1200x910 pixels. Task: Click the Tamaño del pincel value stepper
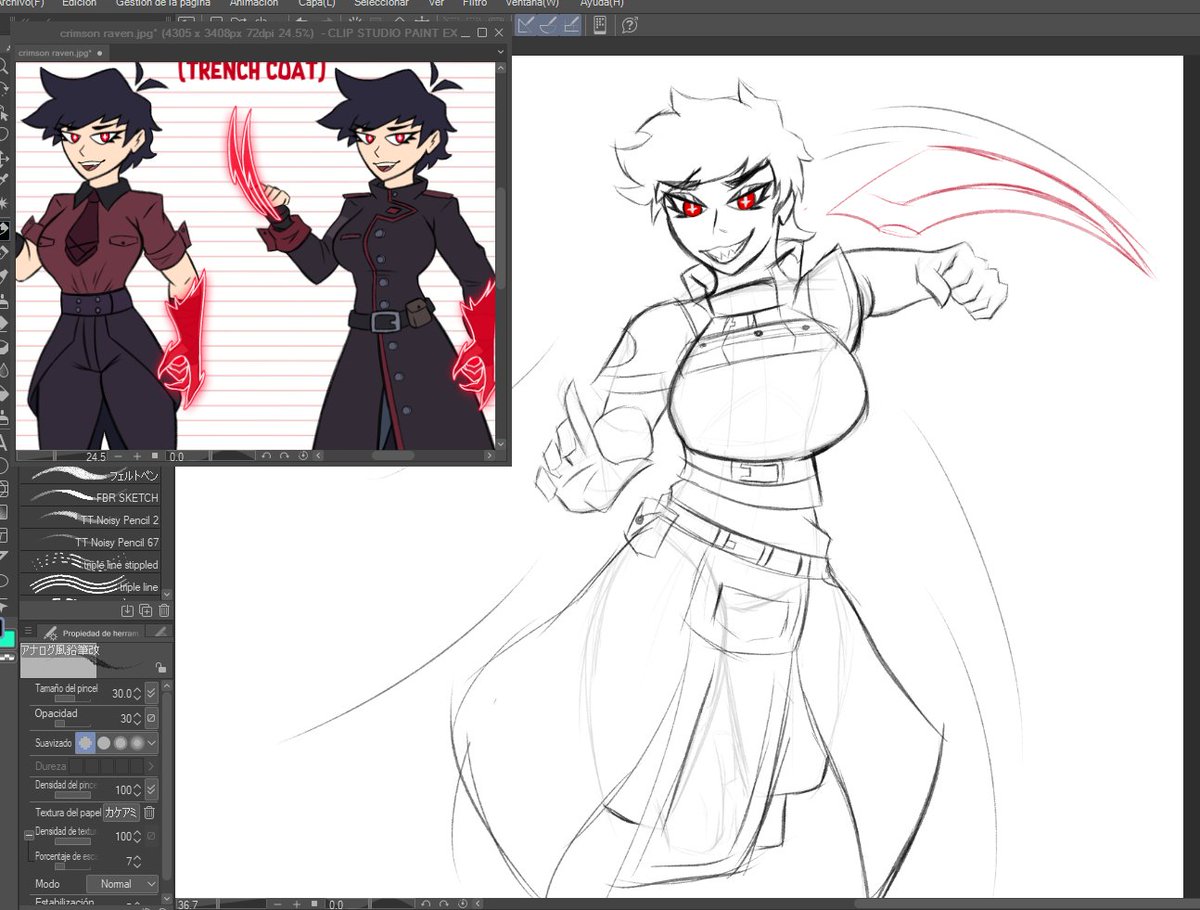pos(139,693)
